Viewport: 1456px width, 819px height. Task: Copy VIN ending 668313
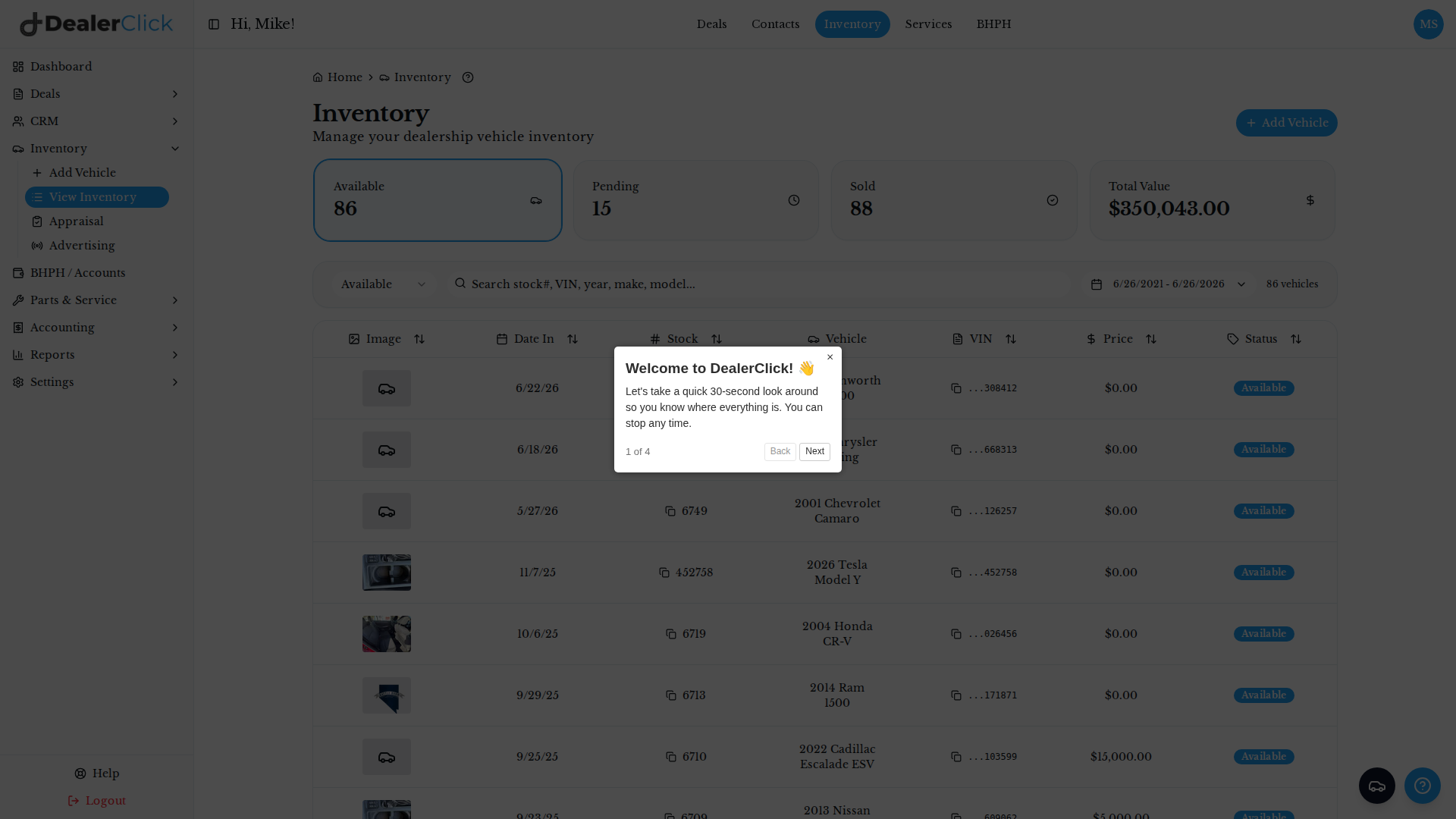pyautogui.click(x=956, y=450)
